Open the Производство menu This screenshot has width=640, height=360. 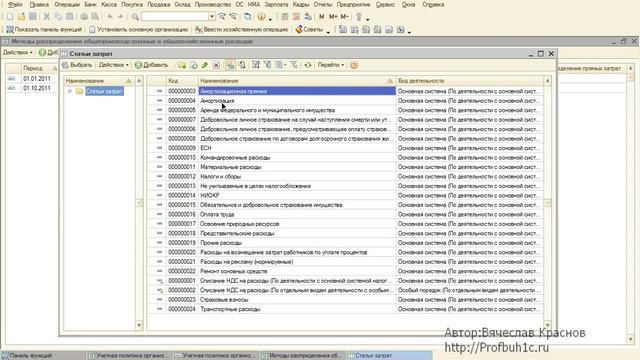click(x=213, y=4)
